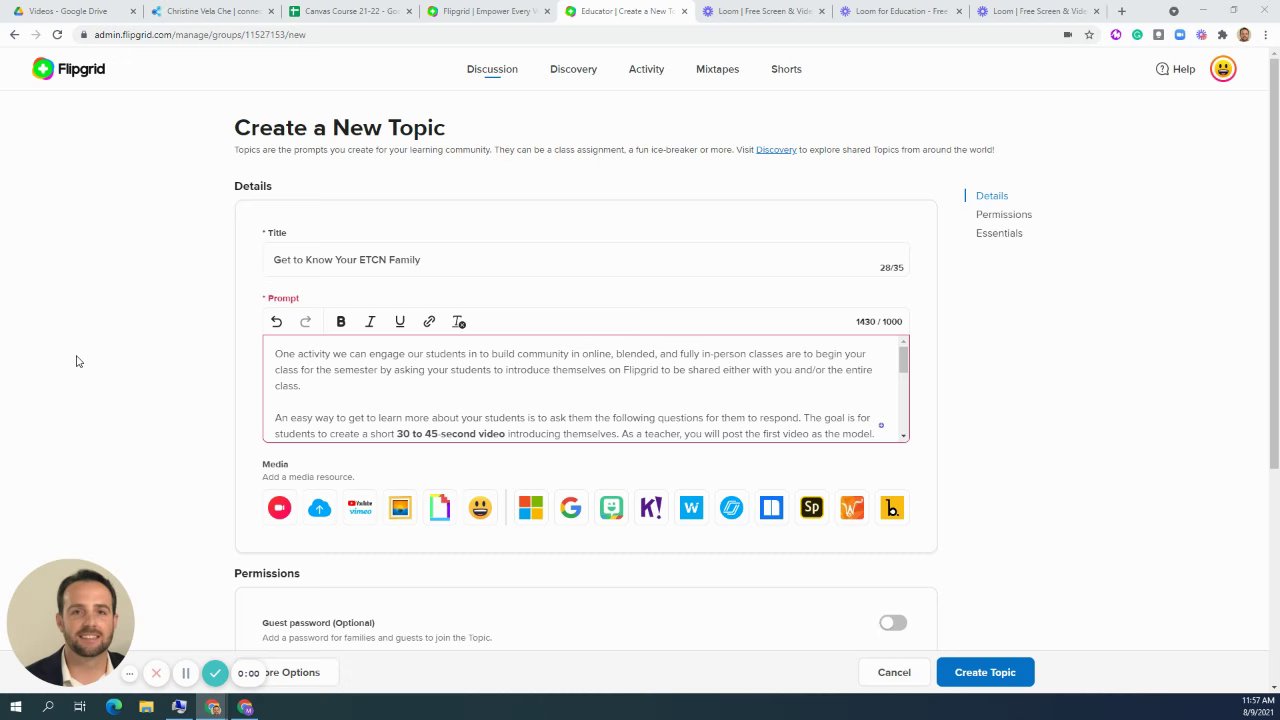The image size is (1280, 720).
Task: Toggle underline formatting in prompt toolbar
Action: [400, 322]
